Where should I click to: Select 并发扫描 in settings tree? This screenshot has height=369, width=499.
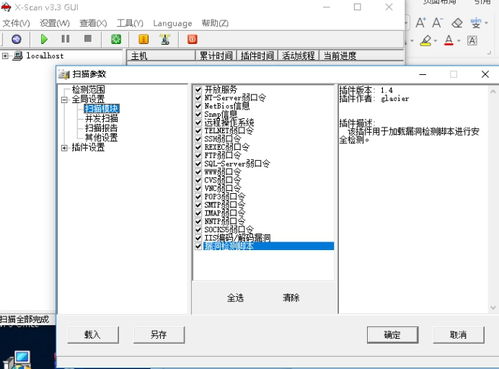101,118
